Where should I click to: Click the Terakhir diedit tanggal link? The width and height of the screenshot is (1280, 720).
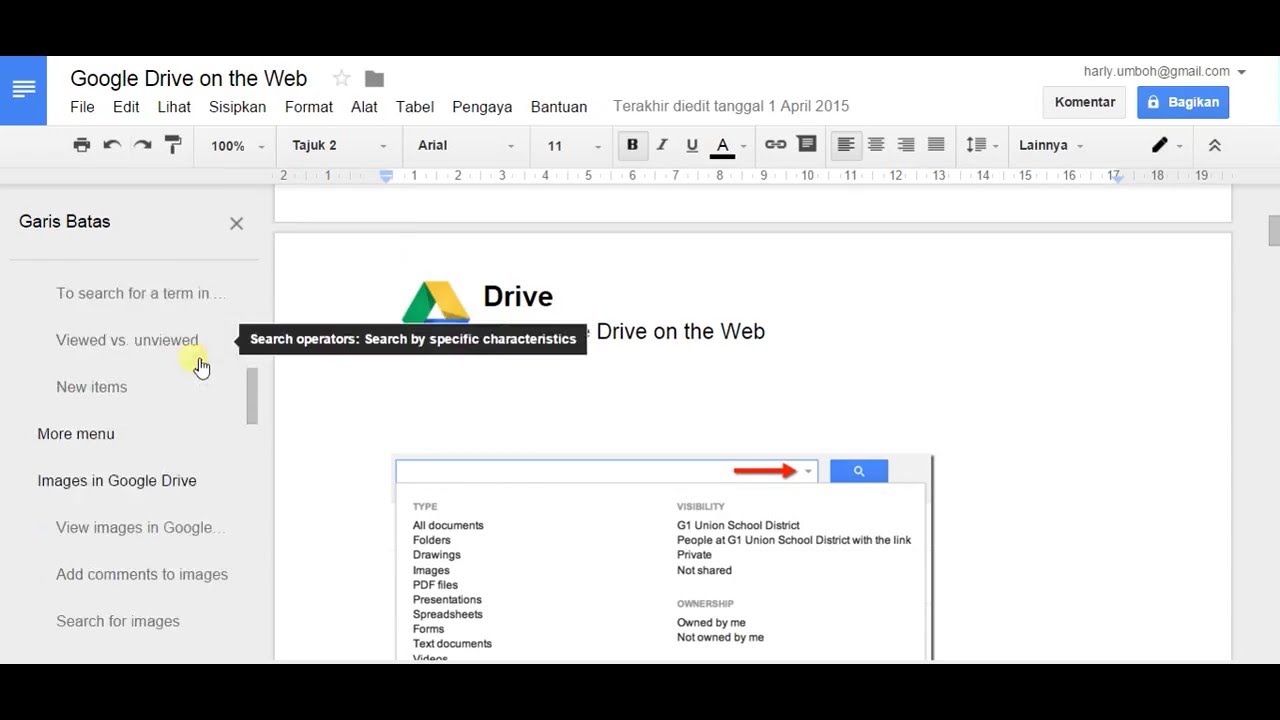click(x=731, y=106)
